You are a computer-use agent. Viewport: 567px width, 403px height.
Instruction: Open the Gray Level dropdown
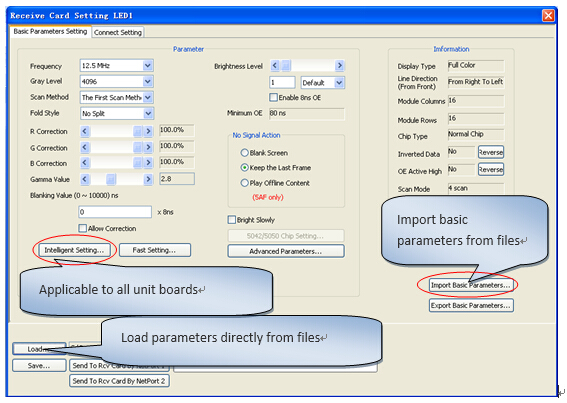[147, 81]
